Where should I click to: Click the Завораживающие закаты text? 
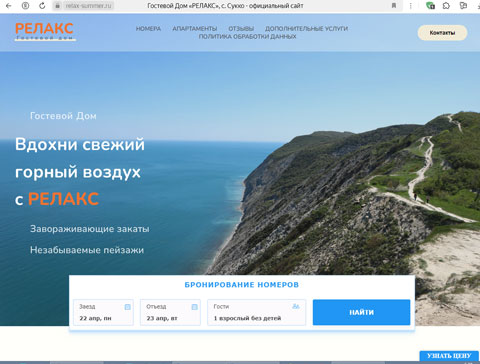pyautogui.click(x=90, y=229)
